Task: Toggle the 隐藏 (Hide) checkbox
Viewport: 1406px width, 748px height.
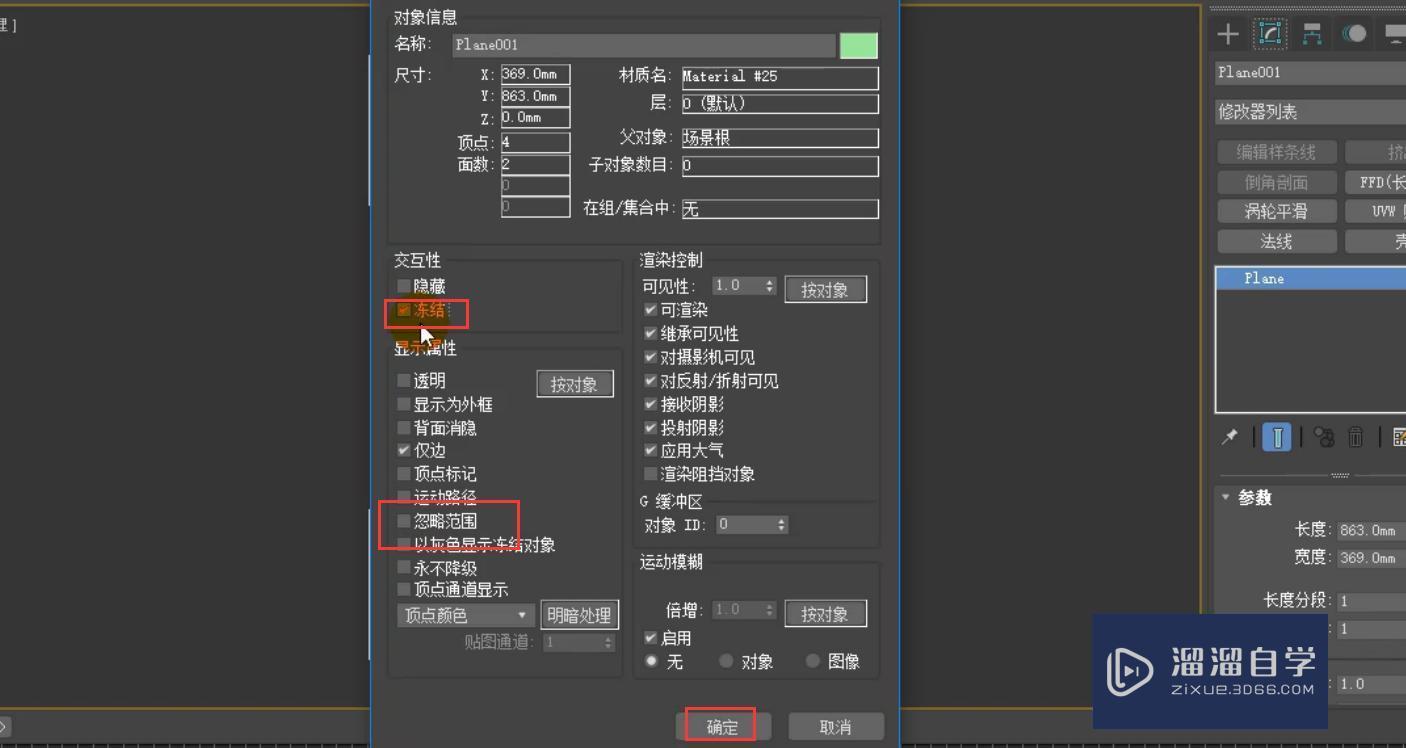Action: coord(404,286)
